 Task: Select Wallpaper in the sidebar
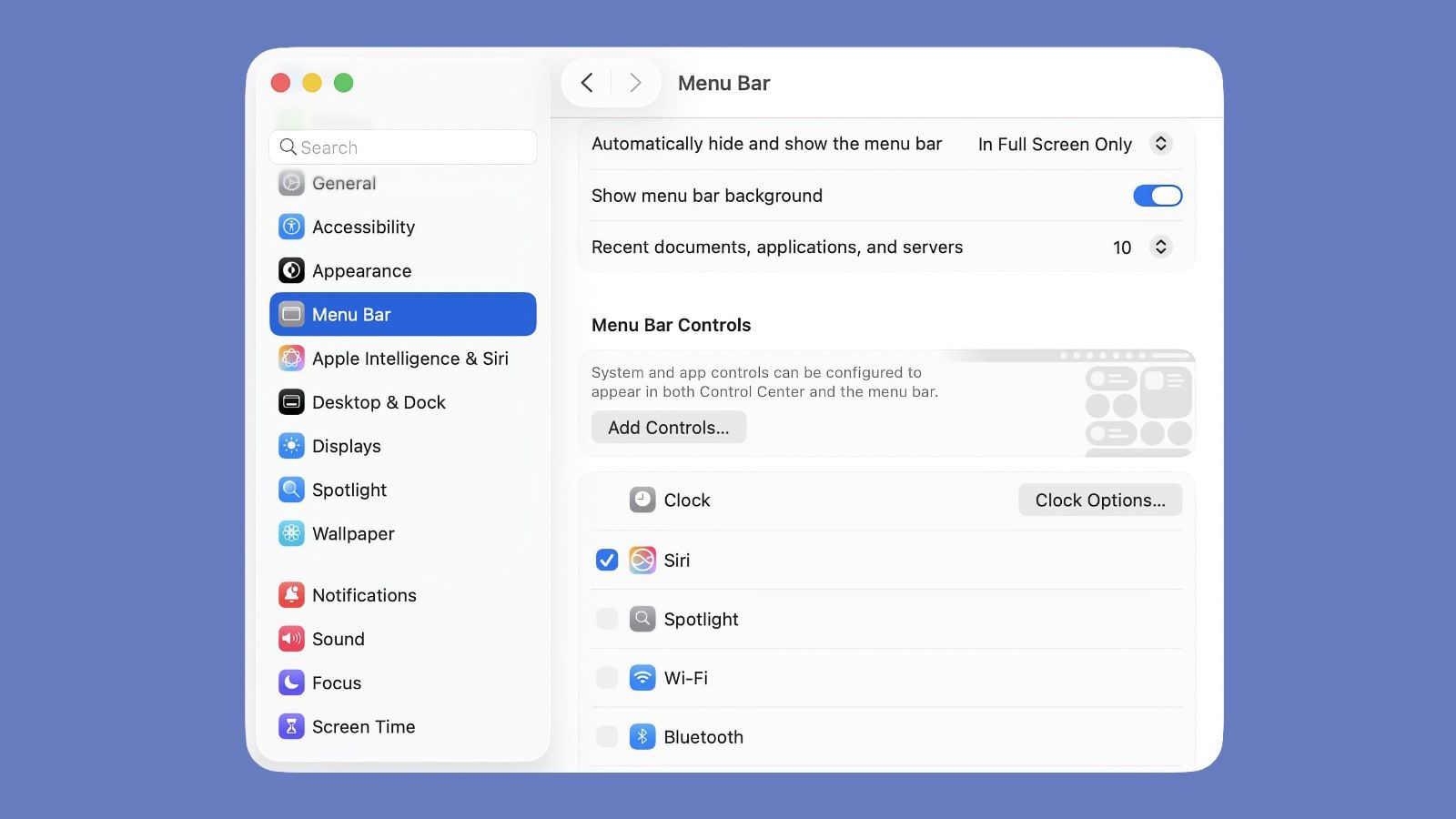click(403, 533)
